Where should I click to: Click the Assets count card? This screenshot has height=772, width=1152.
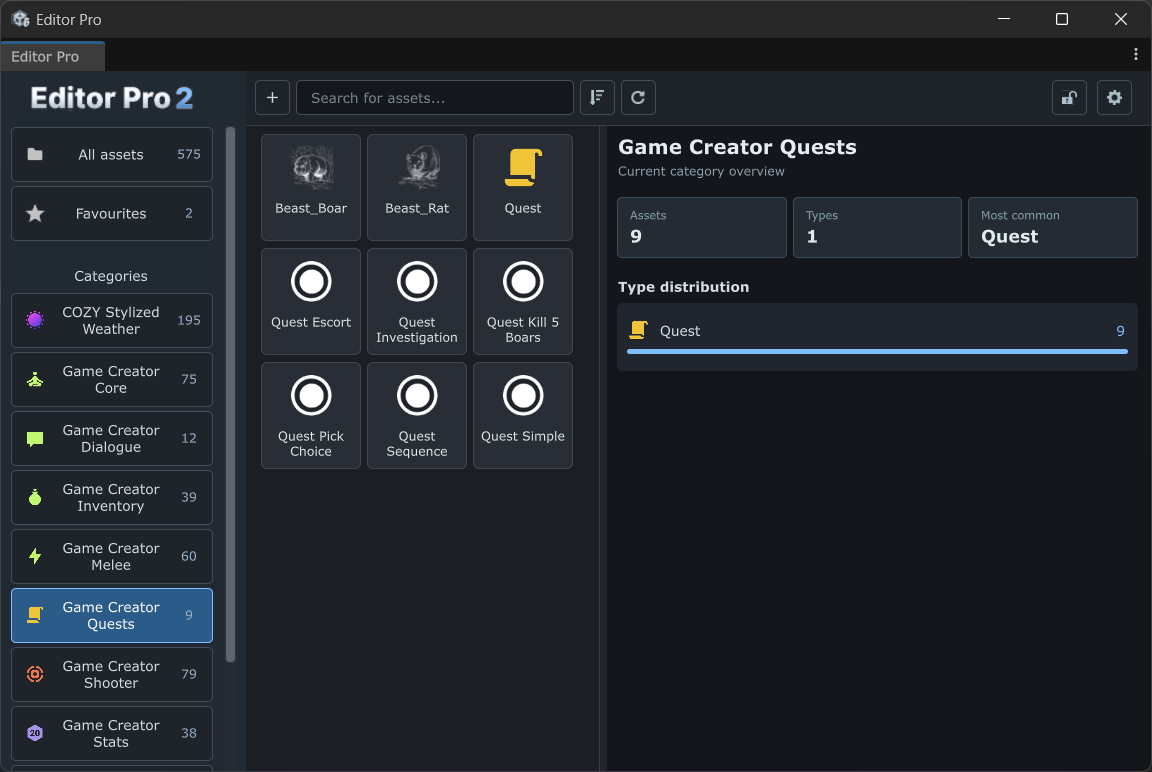702,227
